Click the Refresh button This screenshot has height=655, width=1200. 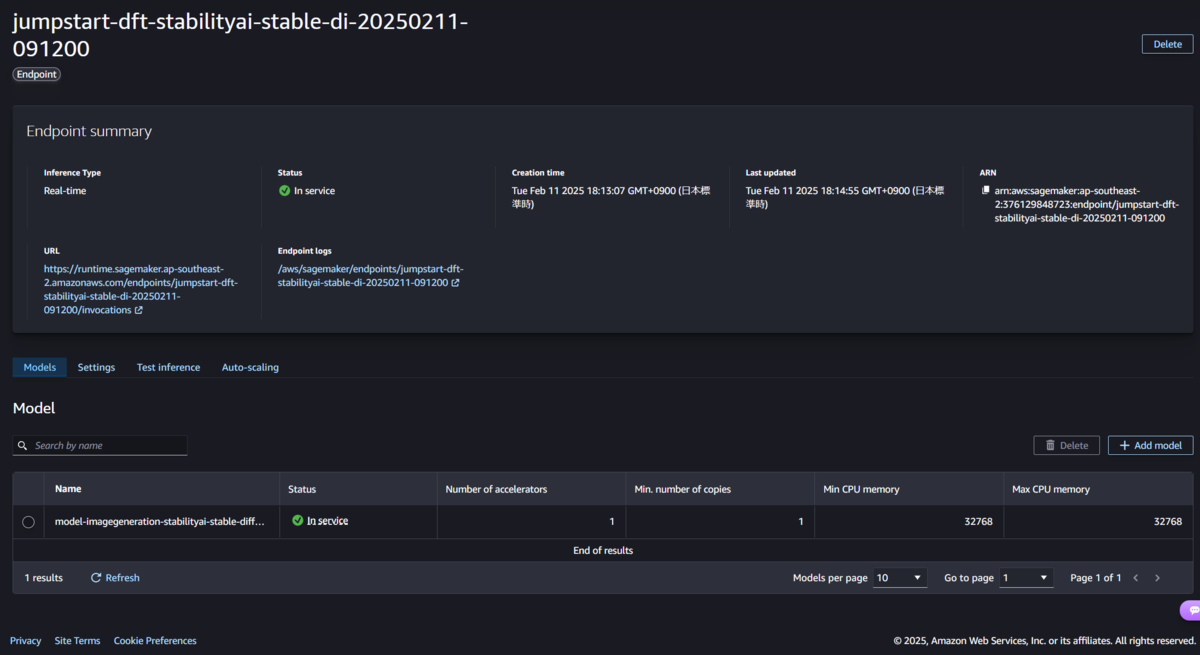(115, 578)
